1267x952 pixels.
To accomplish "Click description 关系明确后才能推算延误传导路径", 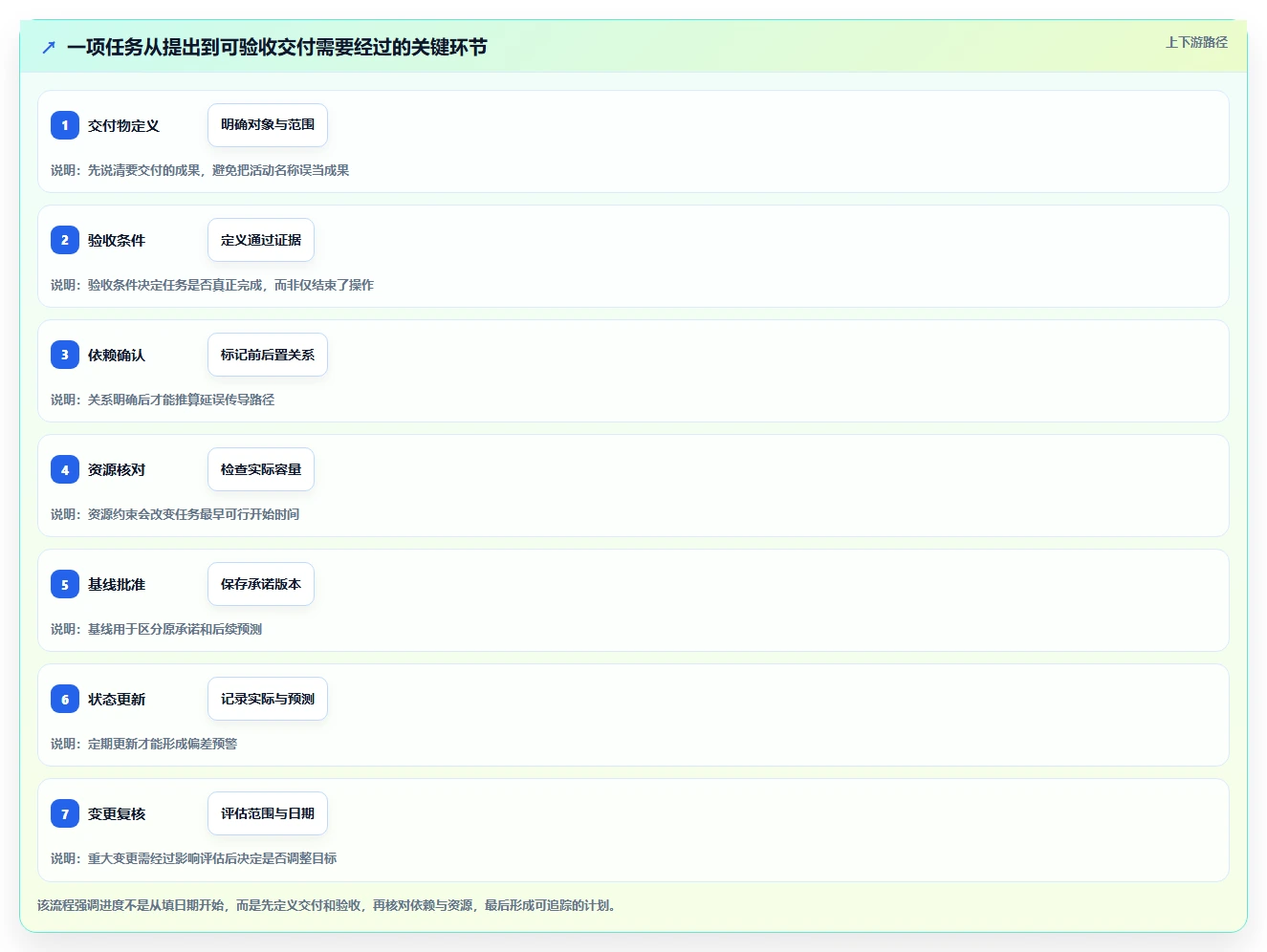I will click(163, 400).
